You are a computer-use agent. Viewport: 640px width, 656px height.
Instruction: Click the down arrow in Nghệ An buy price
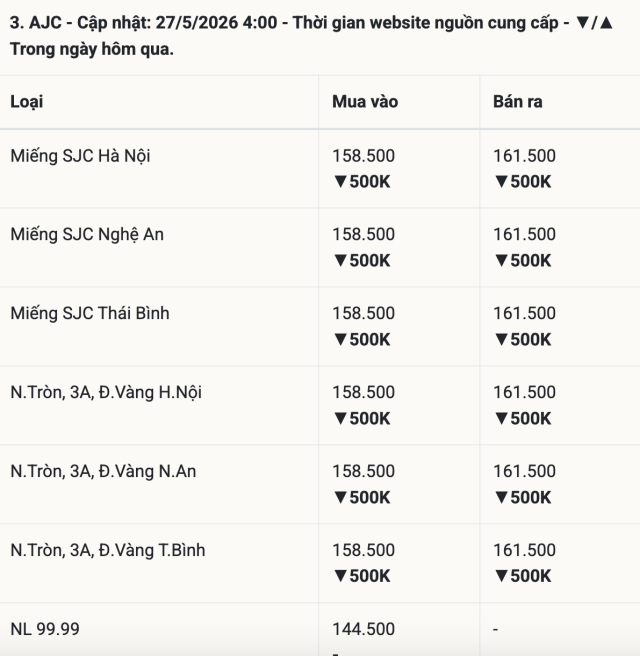pos(340,261)
